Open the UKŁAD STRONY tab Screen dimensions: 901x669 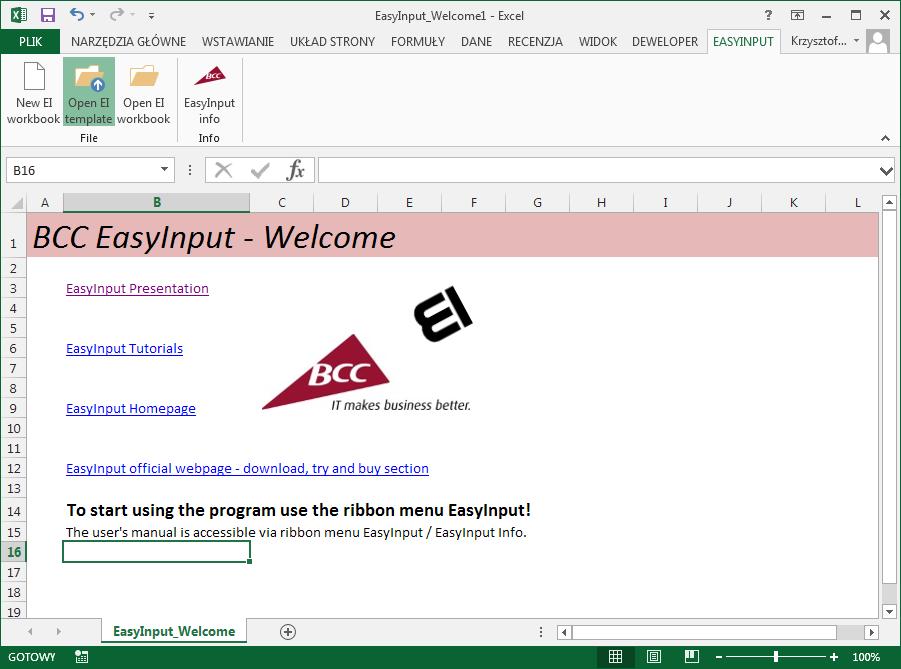pyautogui.click(x=332, y=41)
